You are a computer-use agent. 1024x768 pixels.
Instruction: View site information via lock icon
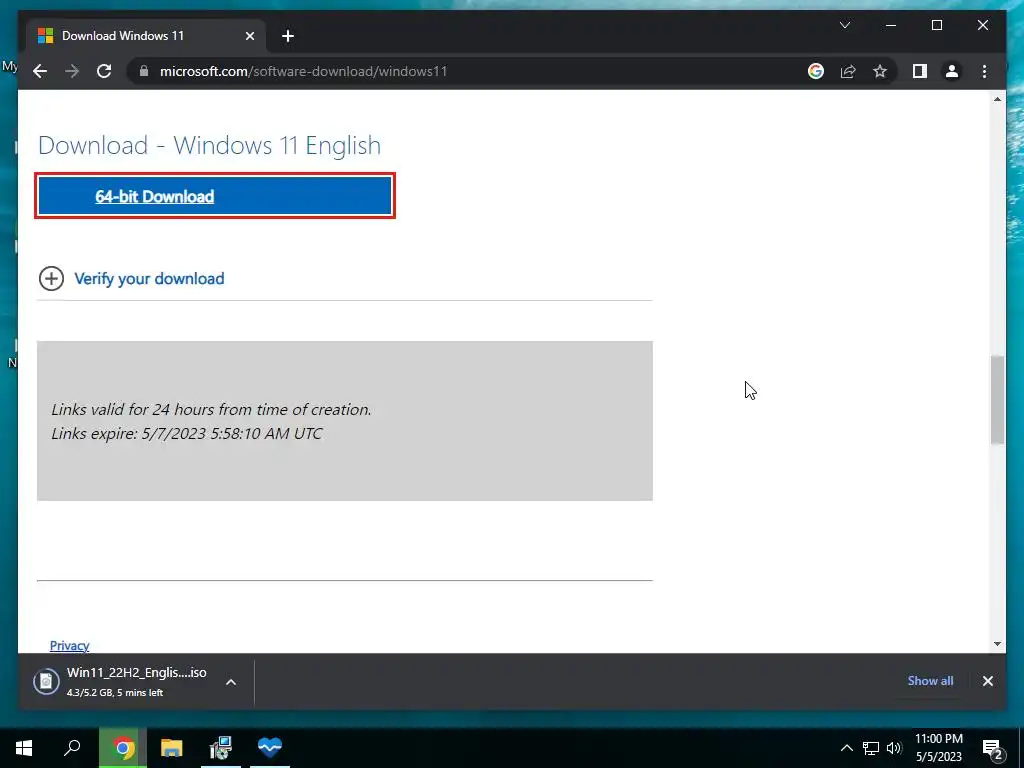coord(144,71)
